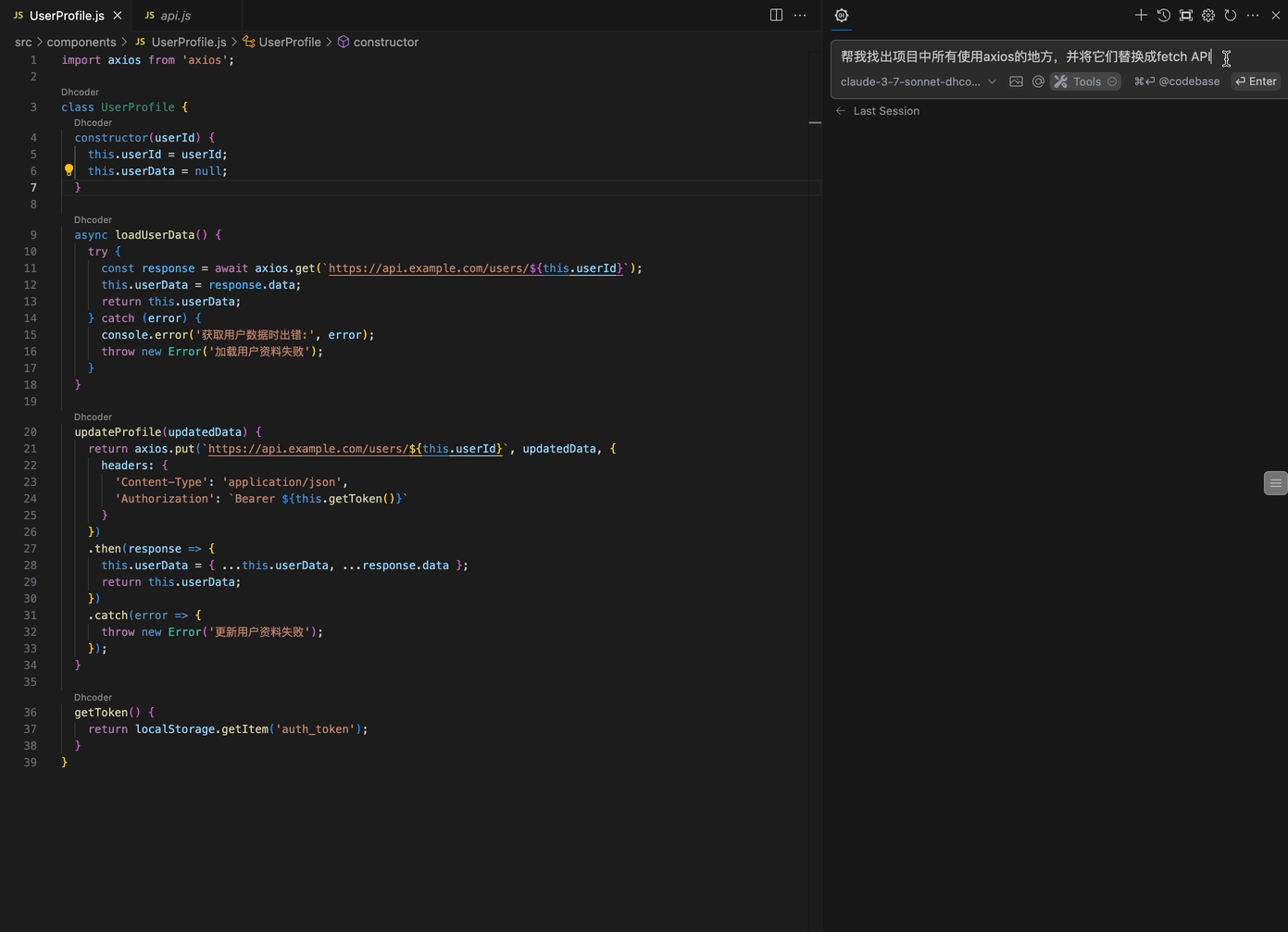
Task: Click Dhcoder code lens above updateProfile
Action: pyautogui.click(x=93, y=416)
